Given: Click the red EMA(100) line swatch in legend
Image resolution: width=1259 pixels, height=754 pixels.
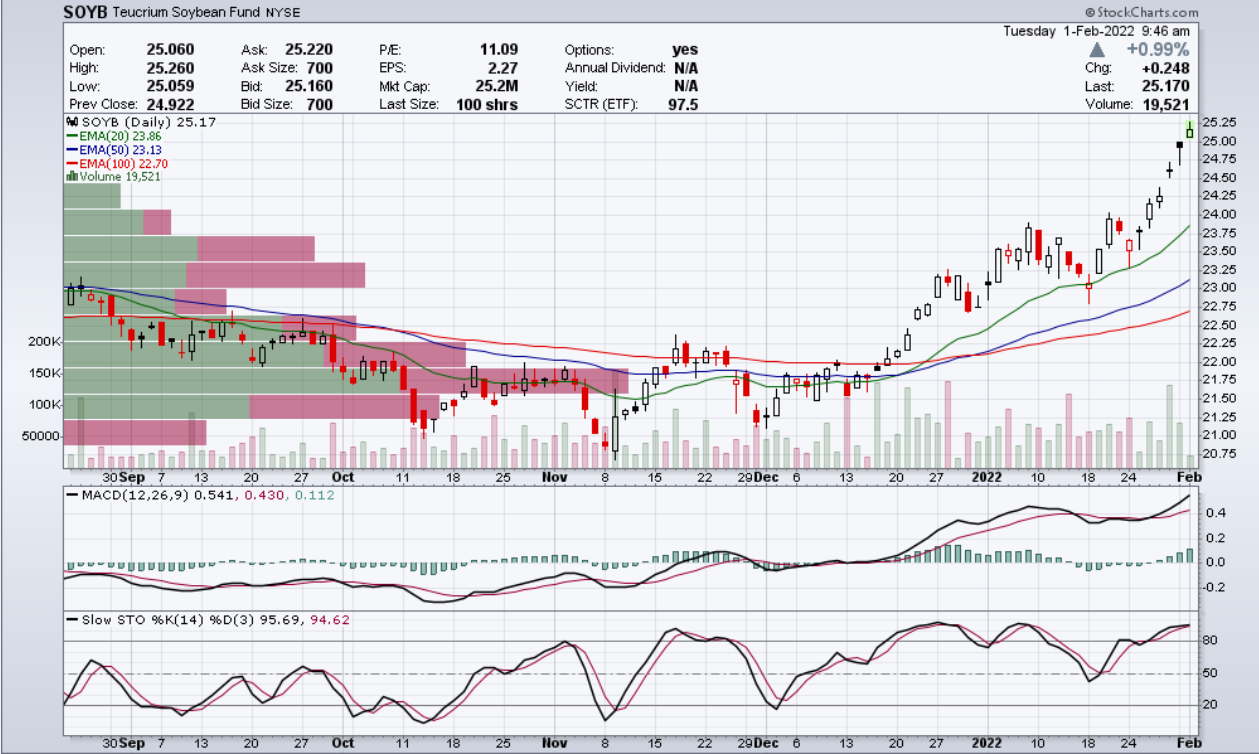Looking at the screenshot, I should point(72,162).
